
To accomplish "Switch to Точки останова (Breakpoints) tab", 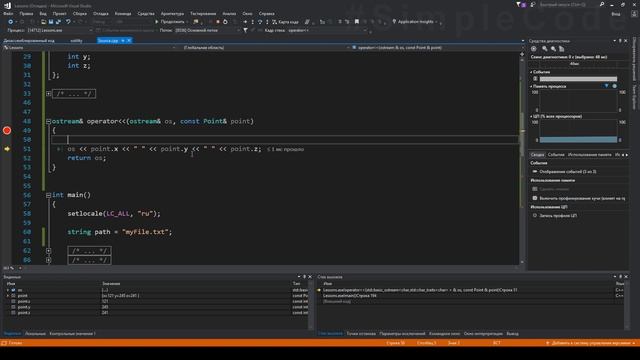I will 361,334.
